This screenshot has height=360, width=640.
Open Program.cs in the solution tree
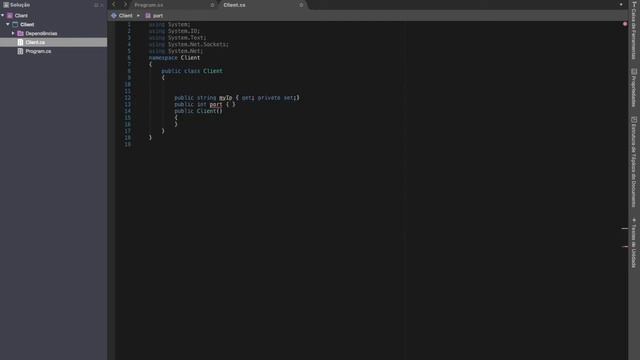38,51
